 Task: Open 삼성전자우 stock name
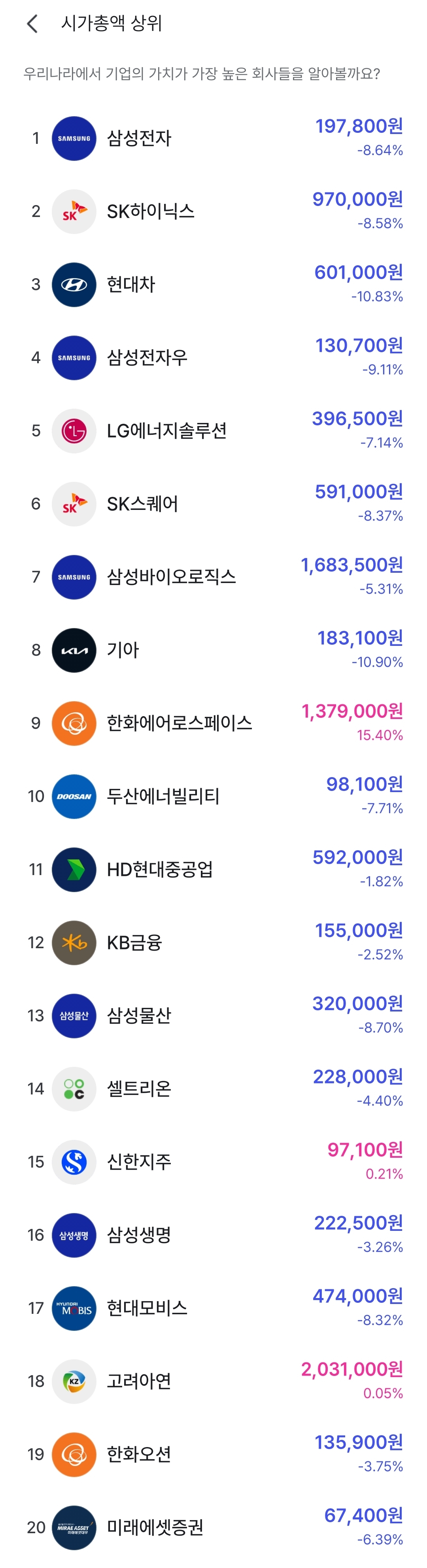click(147, 357)
